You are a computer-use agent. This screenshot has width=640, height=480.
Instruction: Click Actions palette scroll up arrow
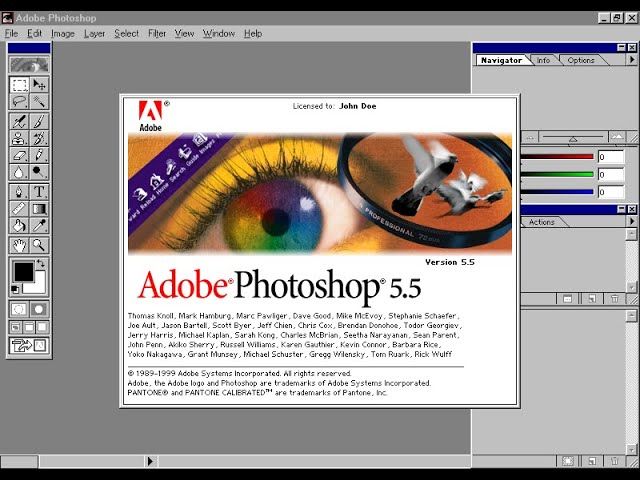tap(631, 235)
